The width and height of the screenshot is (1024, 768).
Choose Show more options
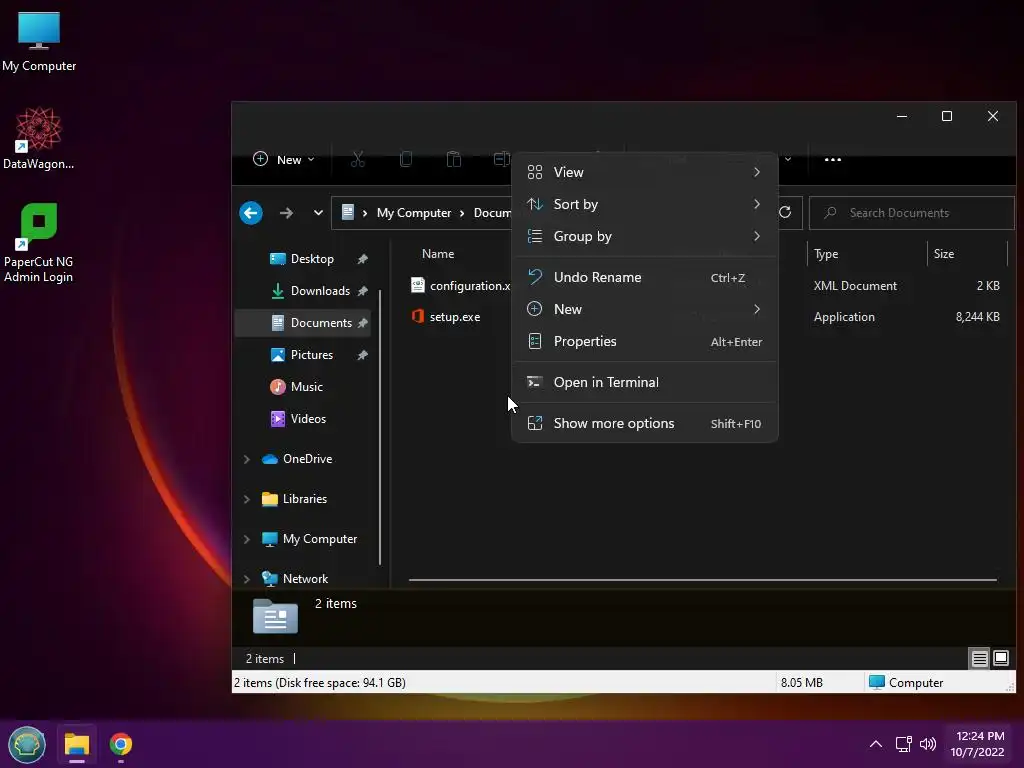tap(645, 424)
